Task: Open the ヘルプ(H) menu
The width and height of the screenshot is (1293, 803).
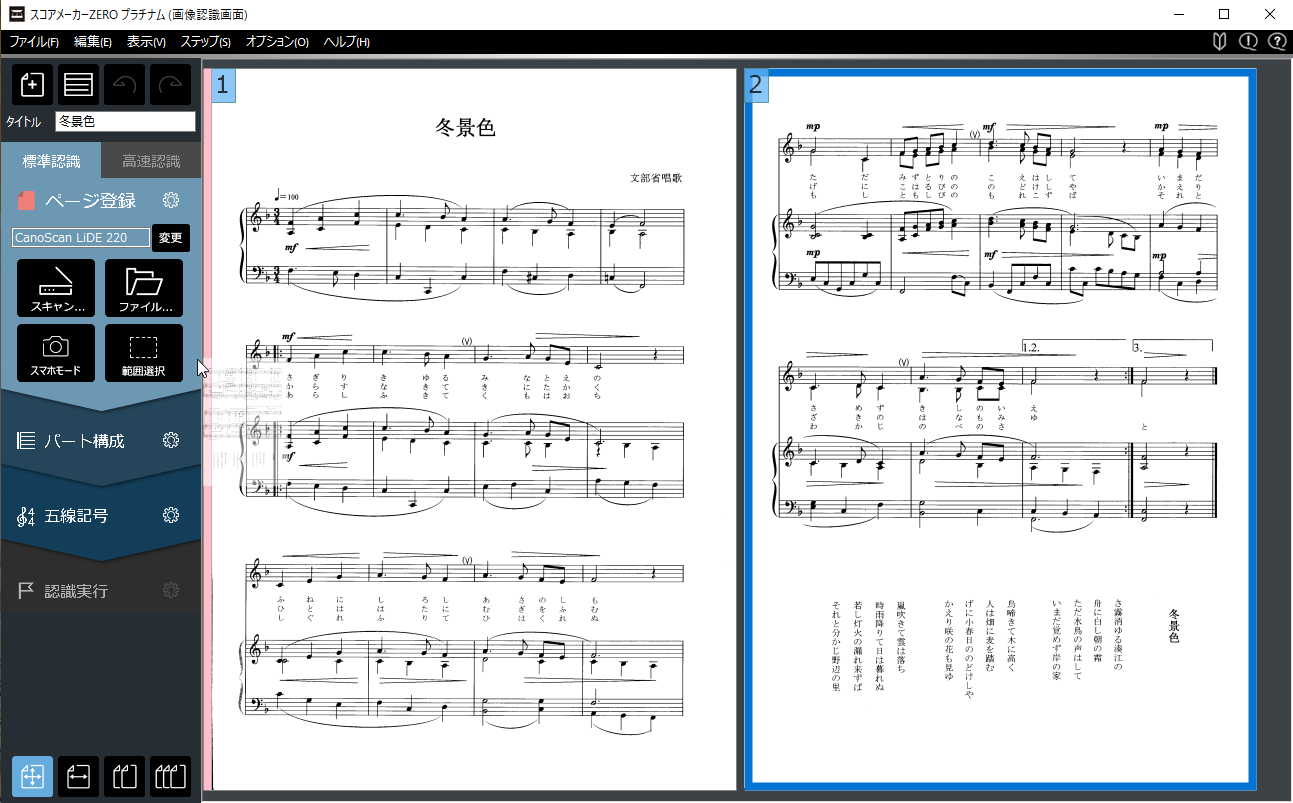Action: click(346, 42)
